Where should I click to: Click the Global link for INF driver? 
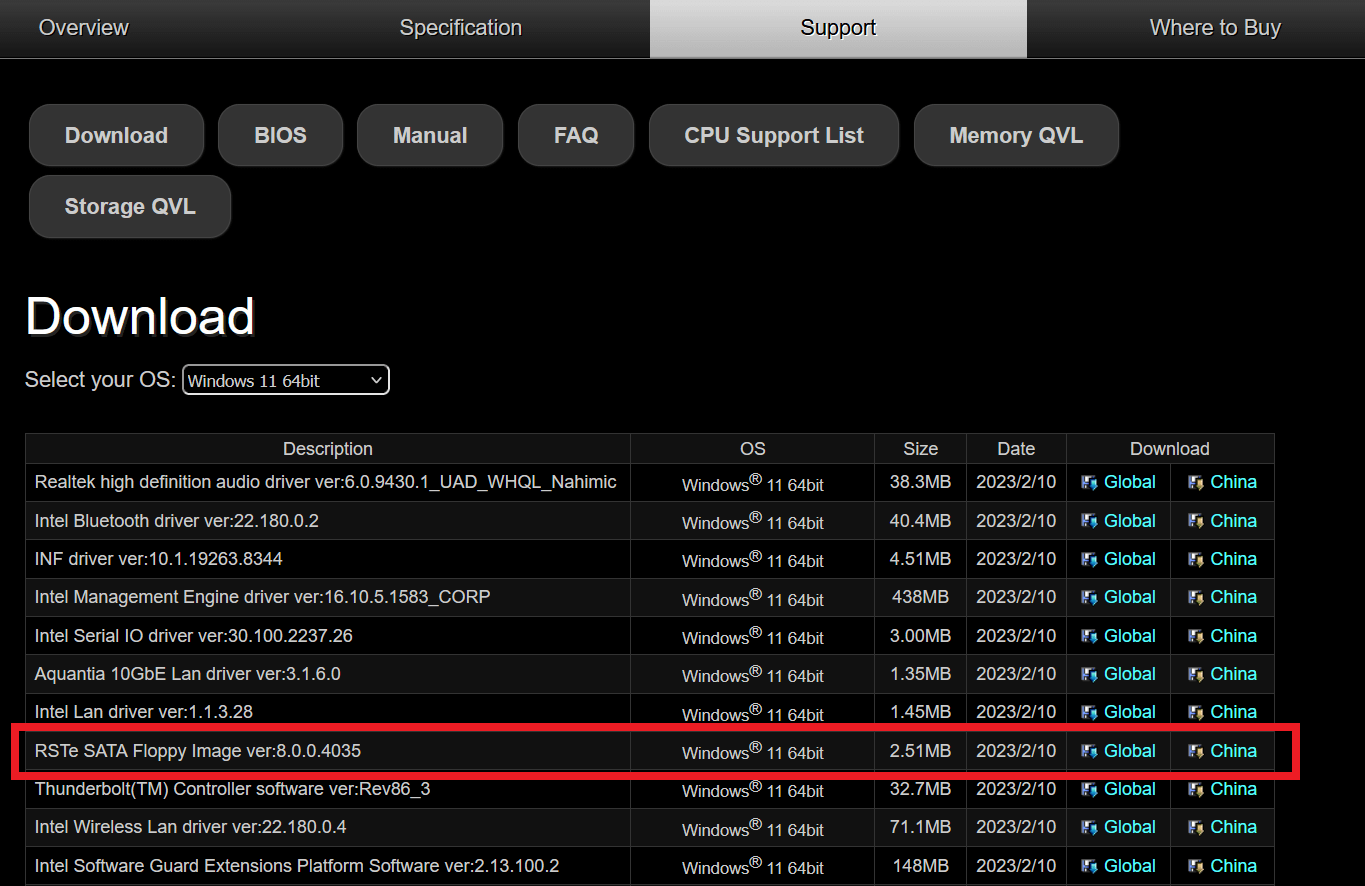[1130, 559]
